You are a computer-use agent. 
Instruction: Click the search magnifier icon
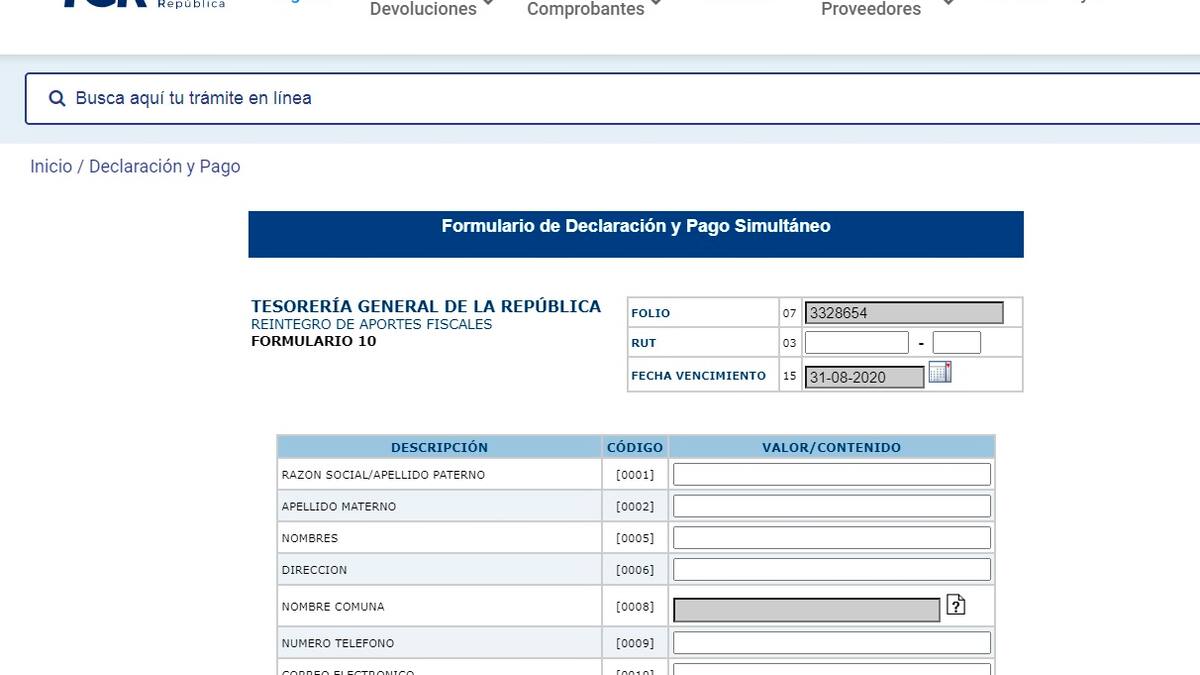pyautogui.click(x=57, y=98)
